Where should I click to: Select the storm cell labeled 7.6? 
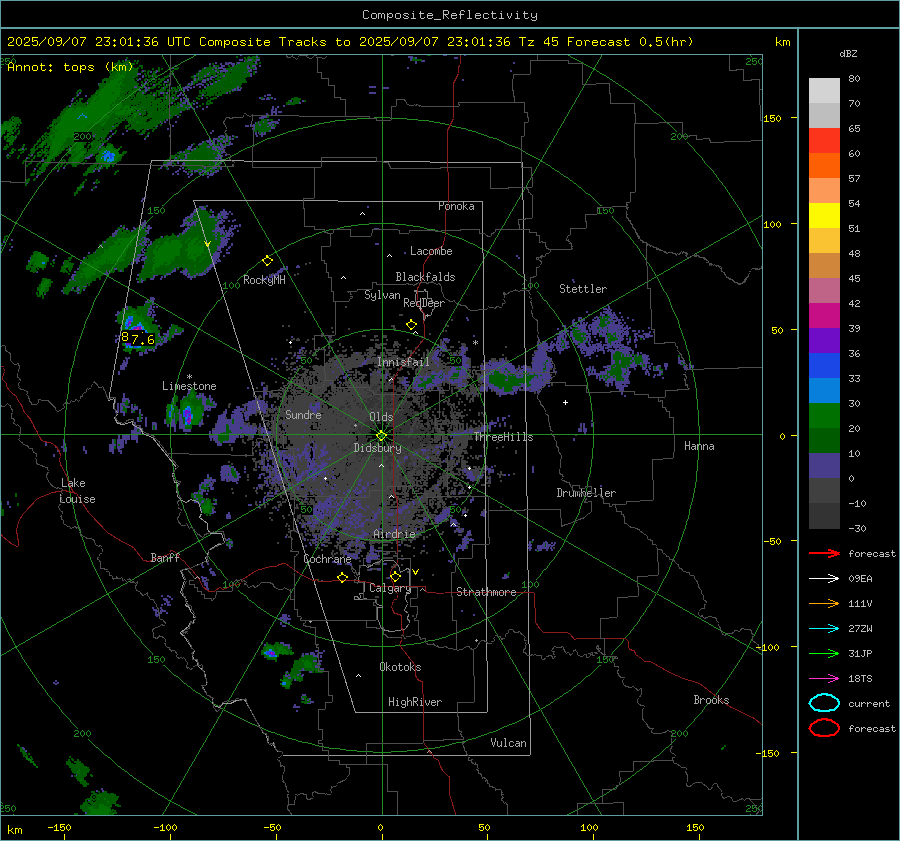[138, 339]
